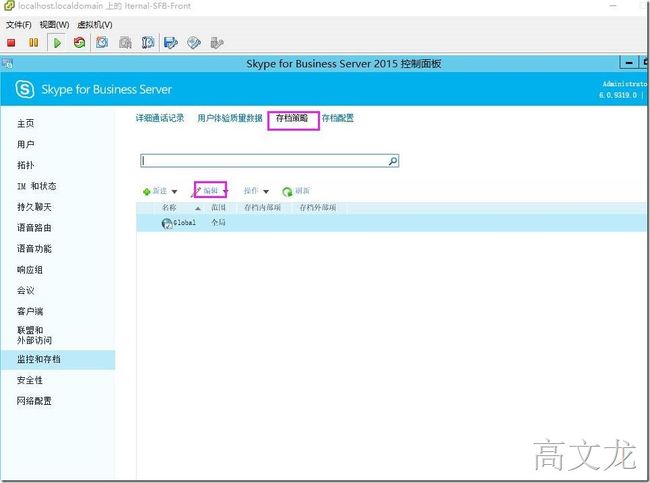Screen dimensions: 650x483
Task: Click the yellow pause VM icon
Action: pyautogui.click(x=34, y=43)
